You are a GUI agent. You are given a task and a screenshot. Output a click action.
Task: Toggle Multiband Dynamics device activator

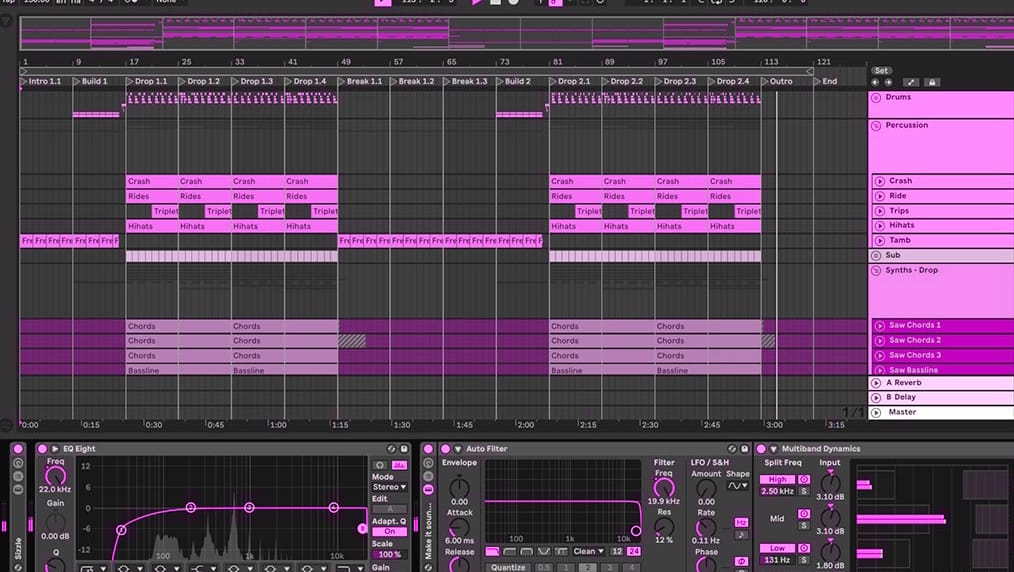click(761, 449)
